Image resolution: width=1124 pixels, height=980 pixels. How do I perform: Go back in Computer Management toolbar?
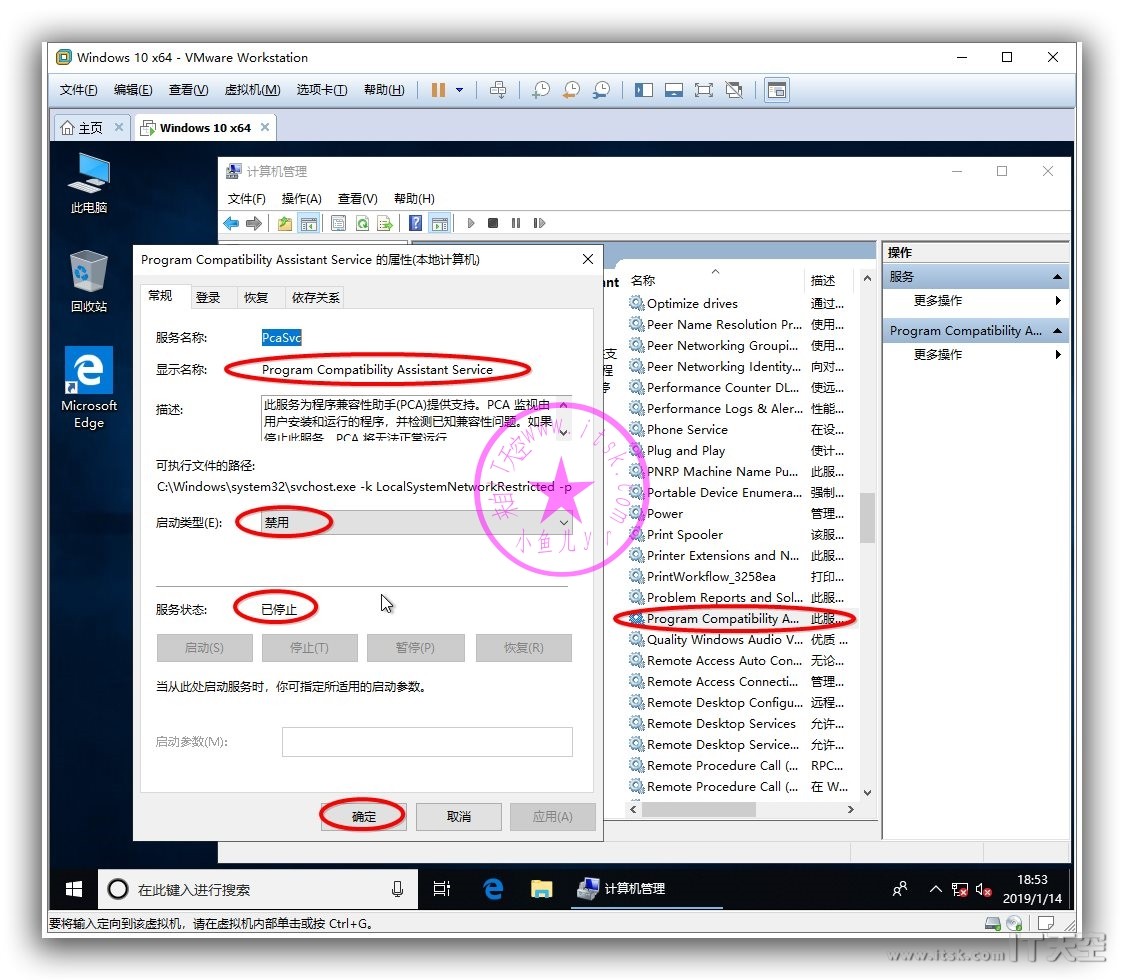tap(231, 224)
